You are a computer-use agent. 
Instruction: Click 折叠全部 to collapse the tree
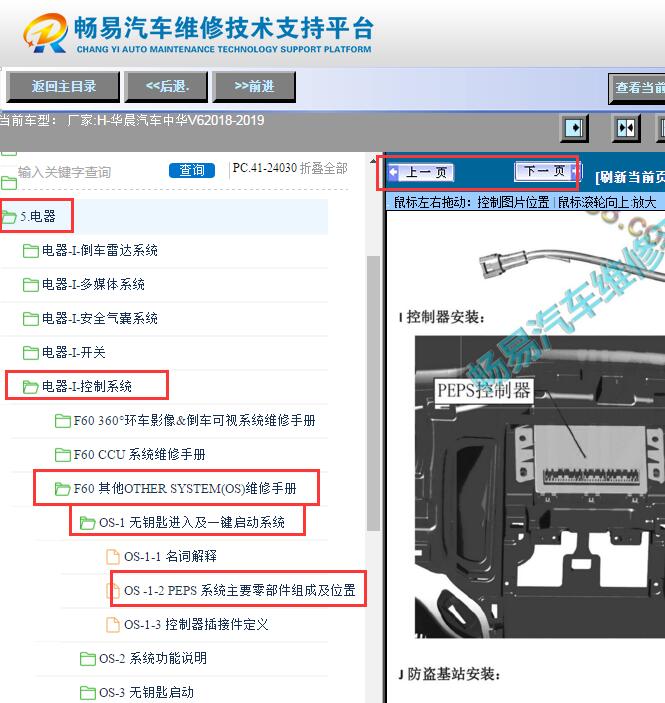click(323, 168)
